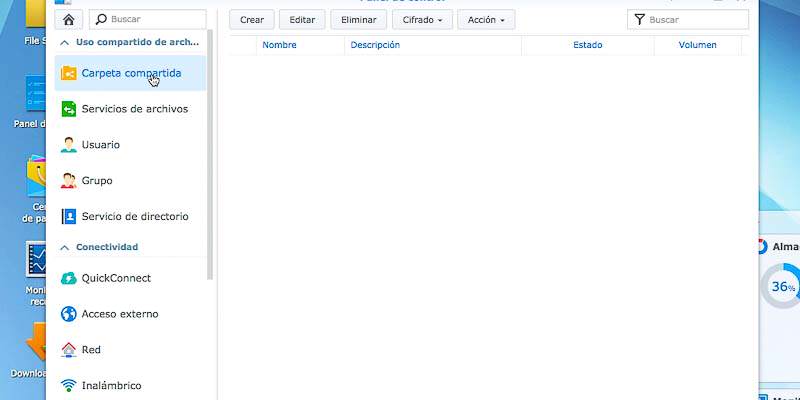The height and width of the screenshot is (400, 800).
Task: Collapse Uso compartido de archivos section
Action: coord(64,43)
